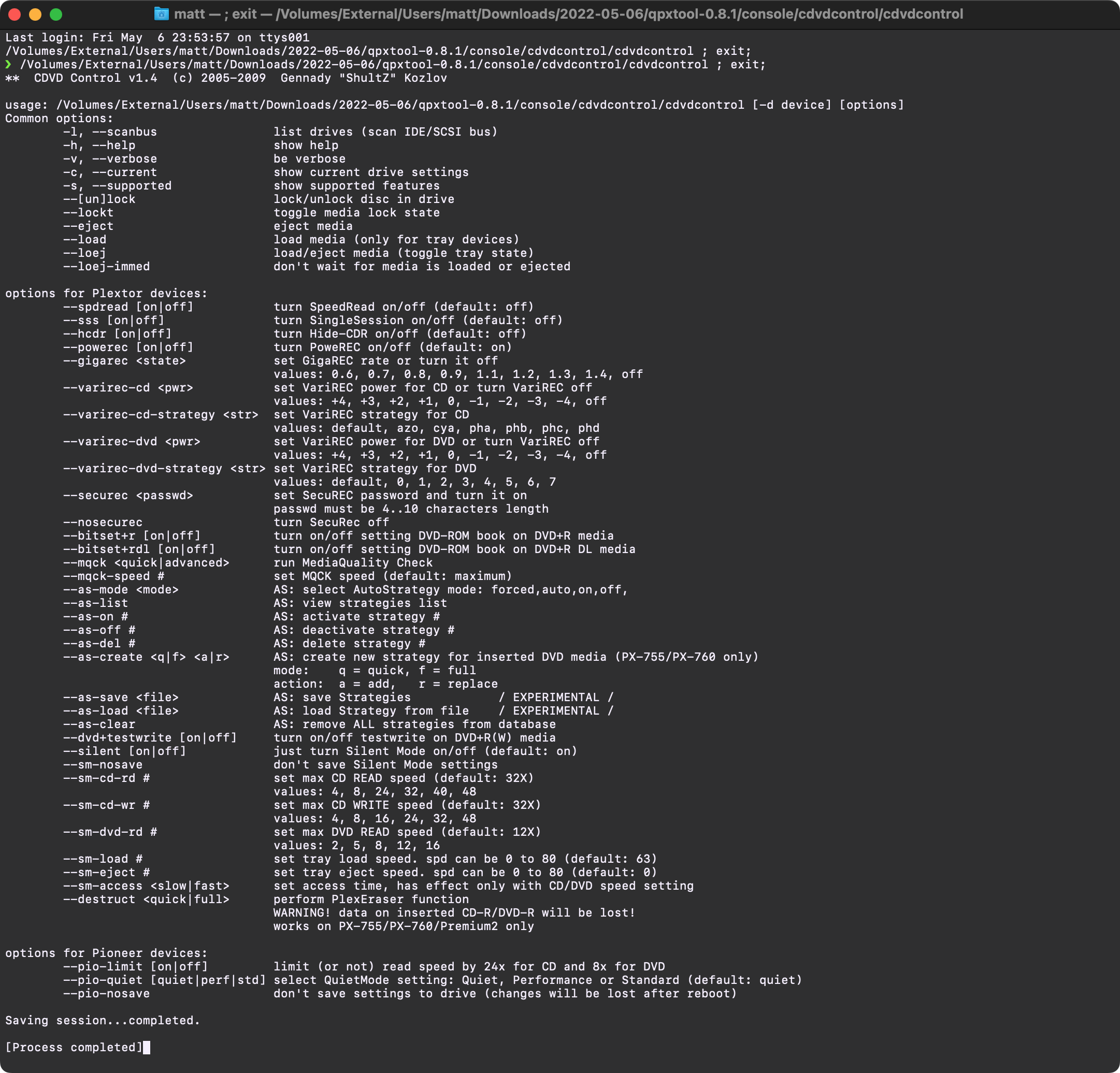
Task: Select the "--eject" option text
Action: 89,226
